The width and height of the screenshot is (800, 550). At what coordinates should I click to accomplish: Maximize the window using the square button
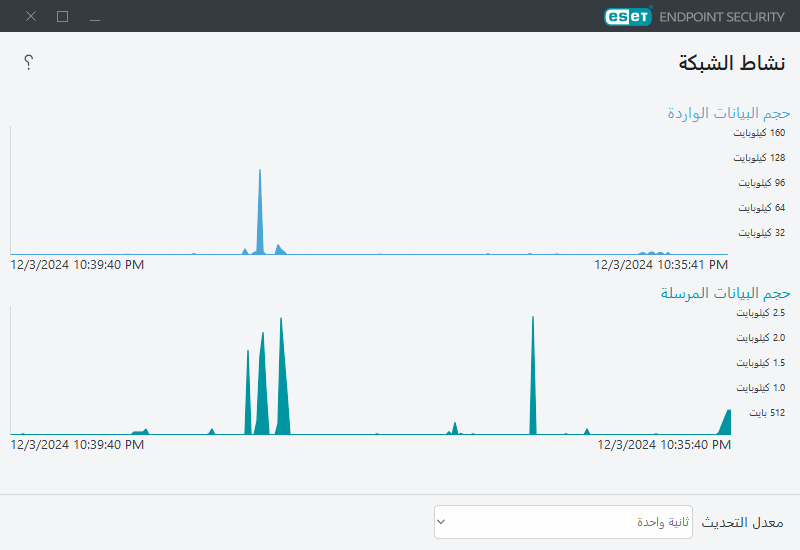coord(62,16)
